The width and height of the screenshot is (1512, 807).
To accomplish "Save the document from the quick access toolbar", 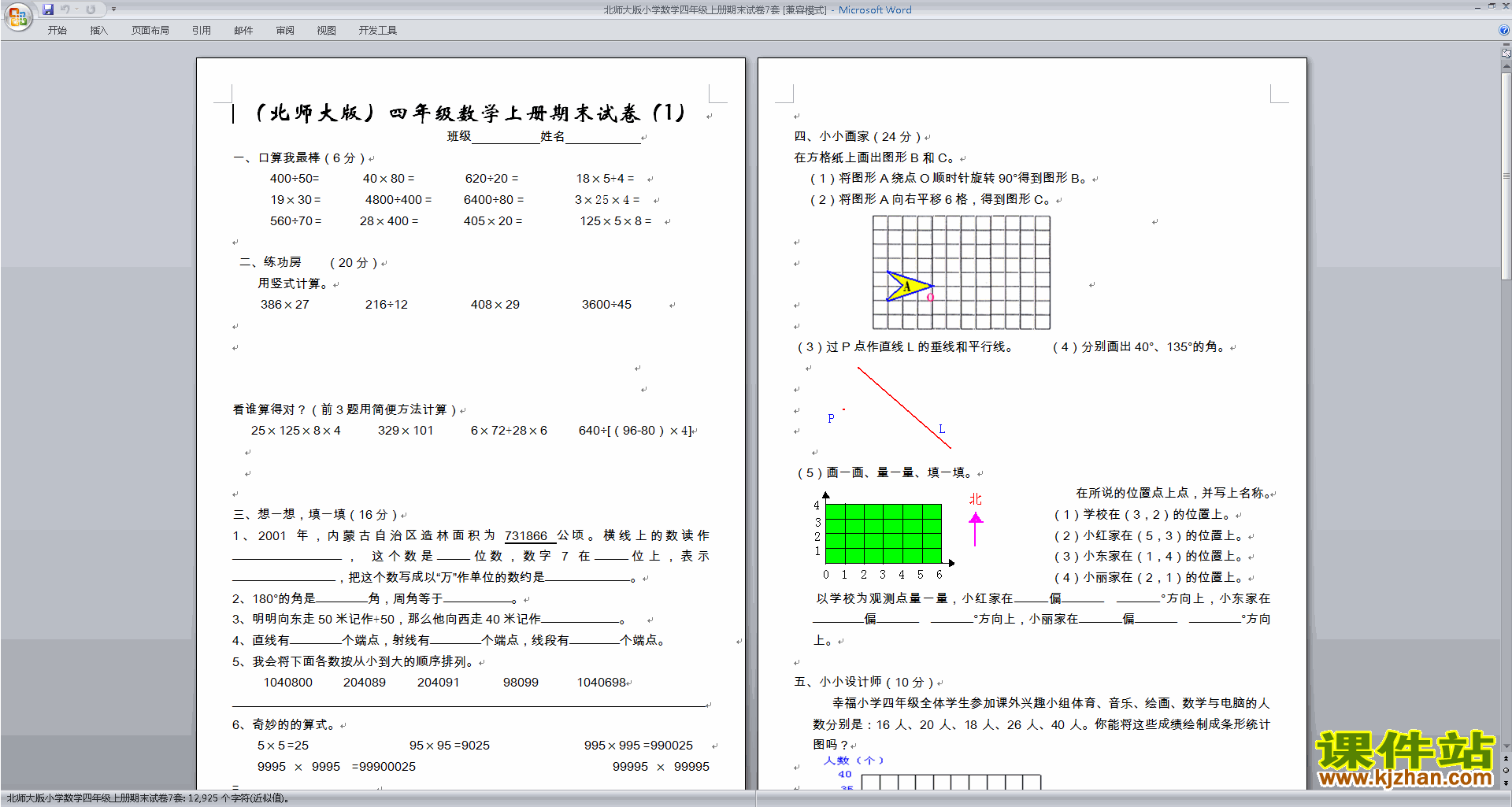I will (48, 9).
